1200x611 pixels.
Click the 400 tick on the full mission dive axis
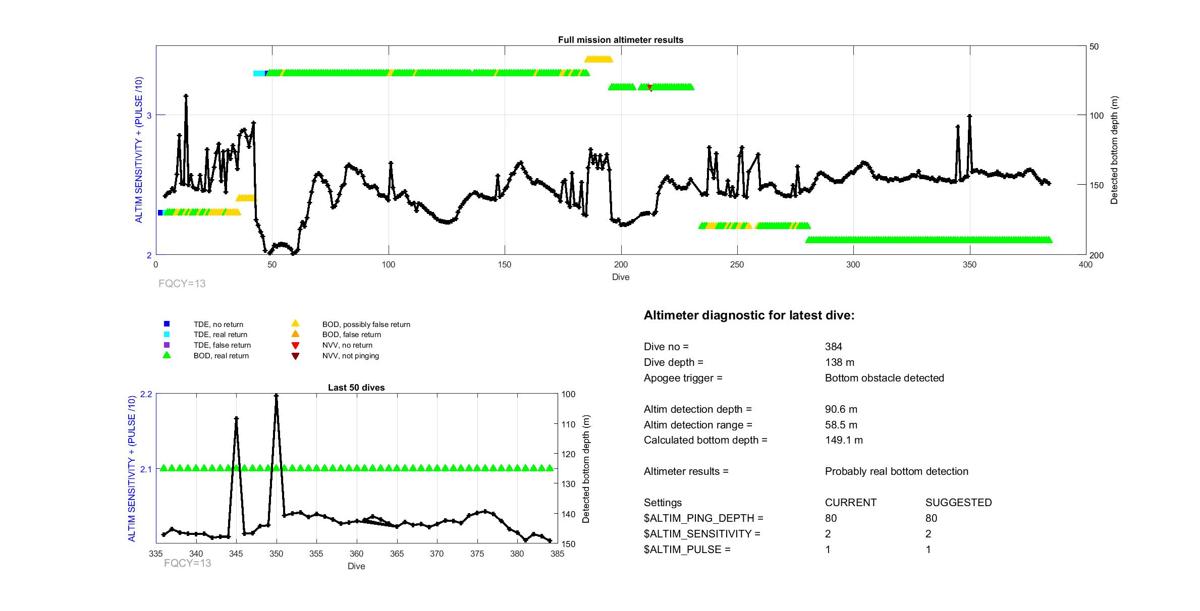click(1086, 265)
